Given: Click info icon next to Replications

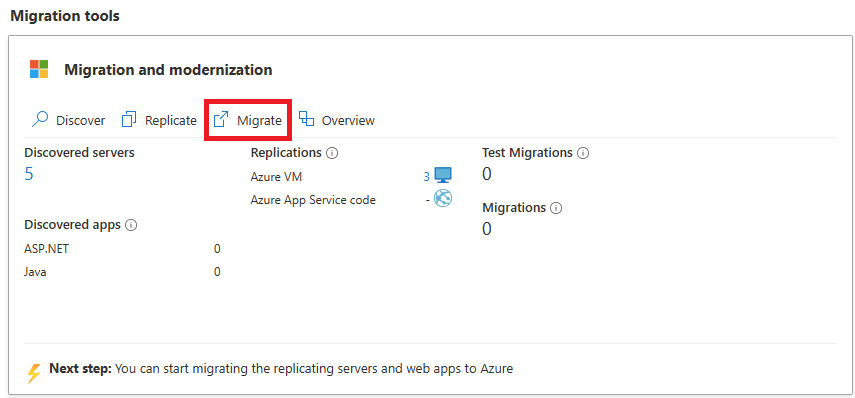Looking at the screenshot, I should point(332,153).
